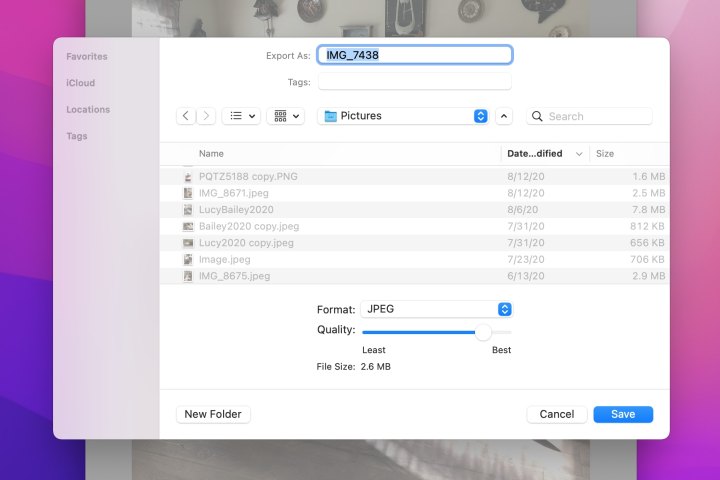The image size is (720, 480).
Task: Sort files by the Size column
Action: coord(605,154)
